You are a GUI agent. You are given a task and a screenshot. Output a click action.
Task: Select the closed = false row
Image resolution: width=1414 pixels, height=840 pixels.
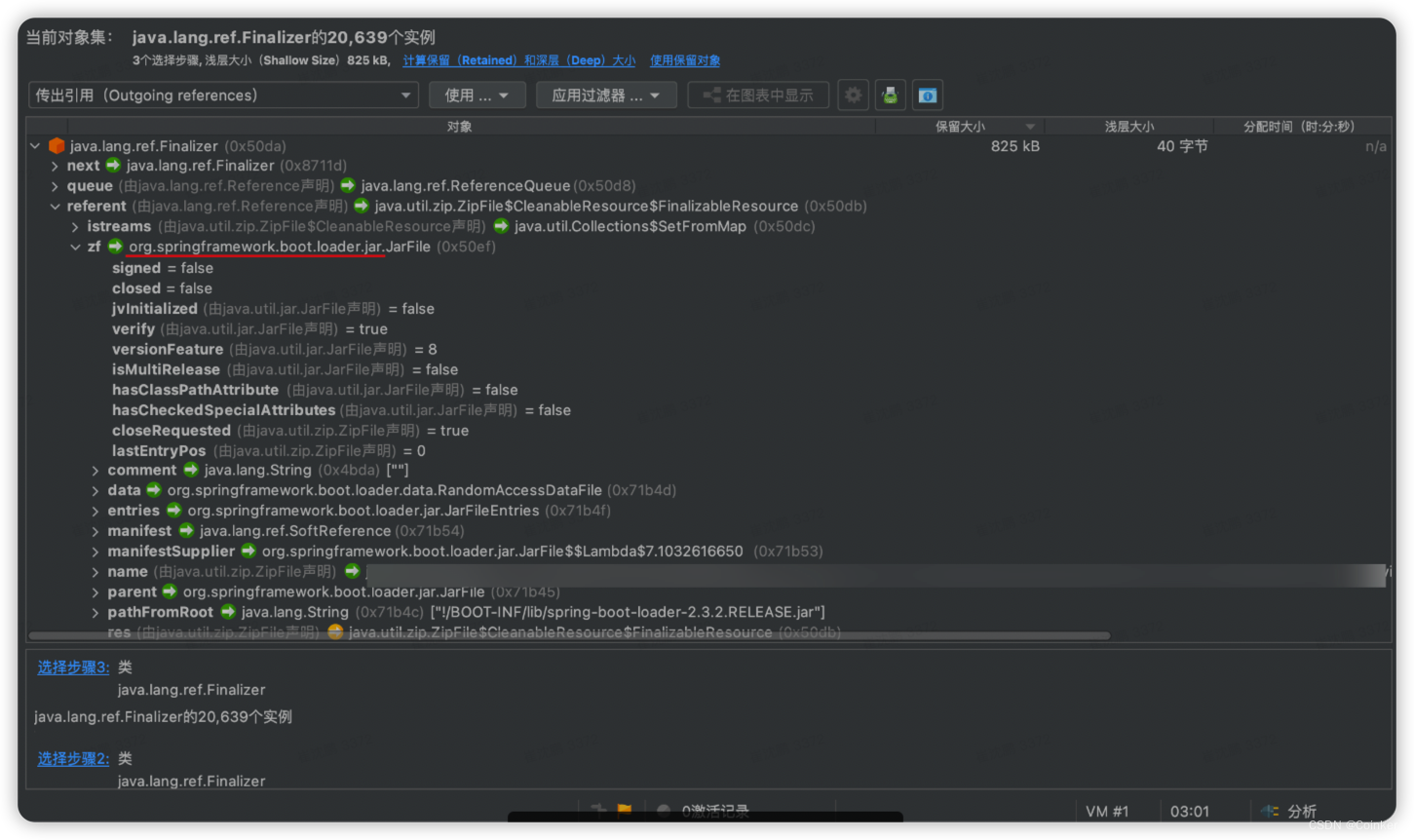[162, 288]
